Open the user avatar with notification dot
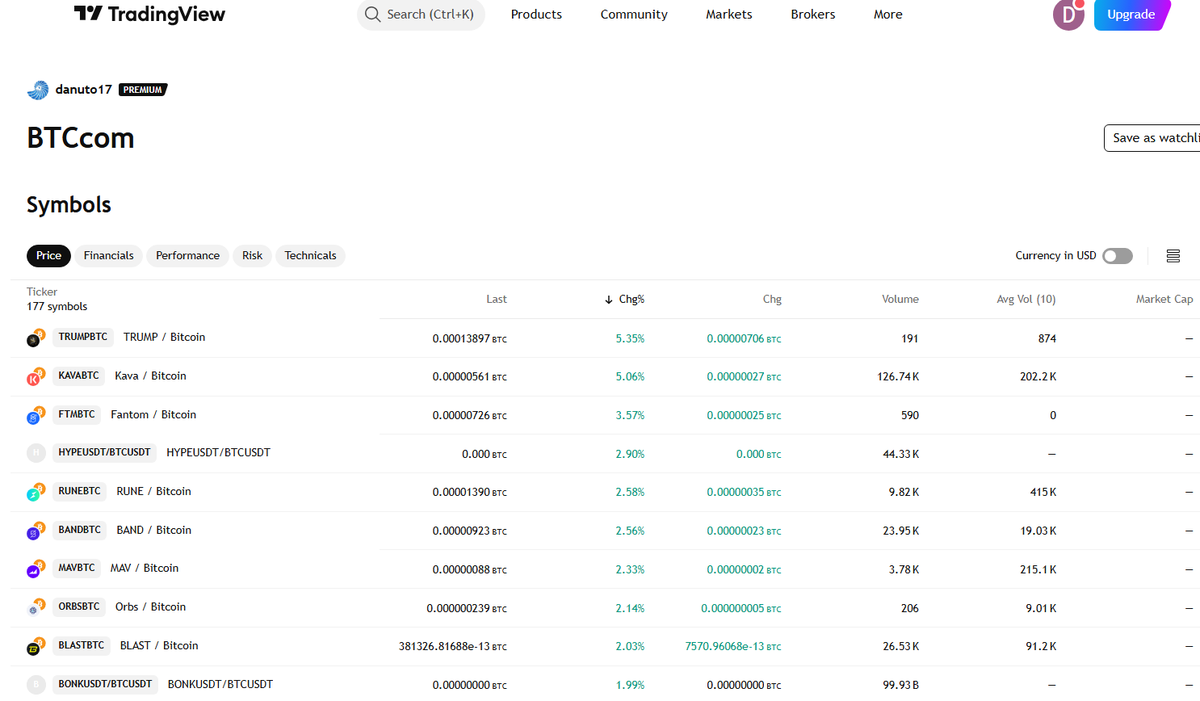 (1069, 14)
